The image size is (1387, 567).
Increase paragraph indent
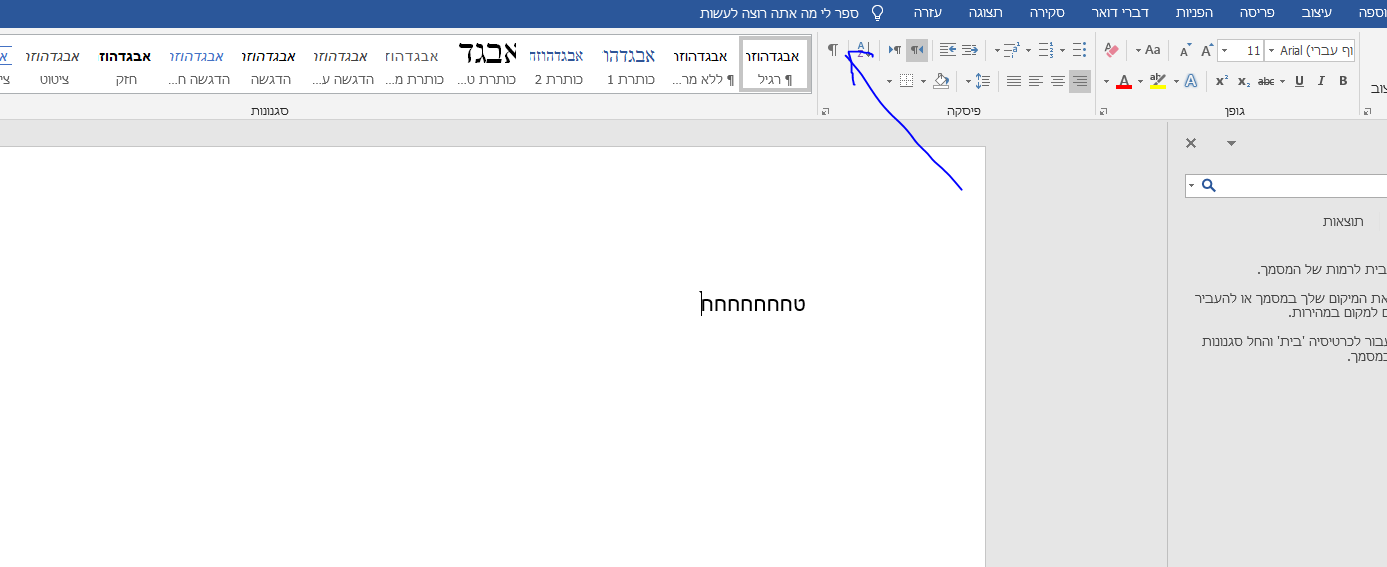click(947, 50)
